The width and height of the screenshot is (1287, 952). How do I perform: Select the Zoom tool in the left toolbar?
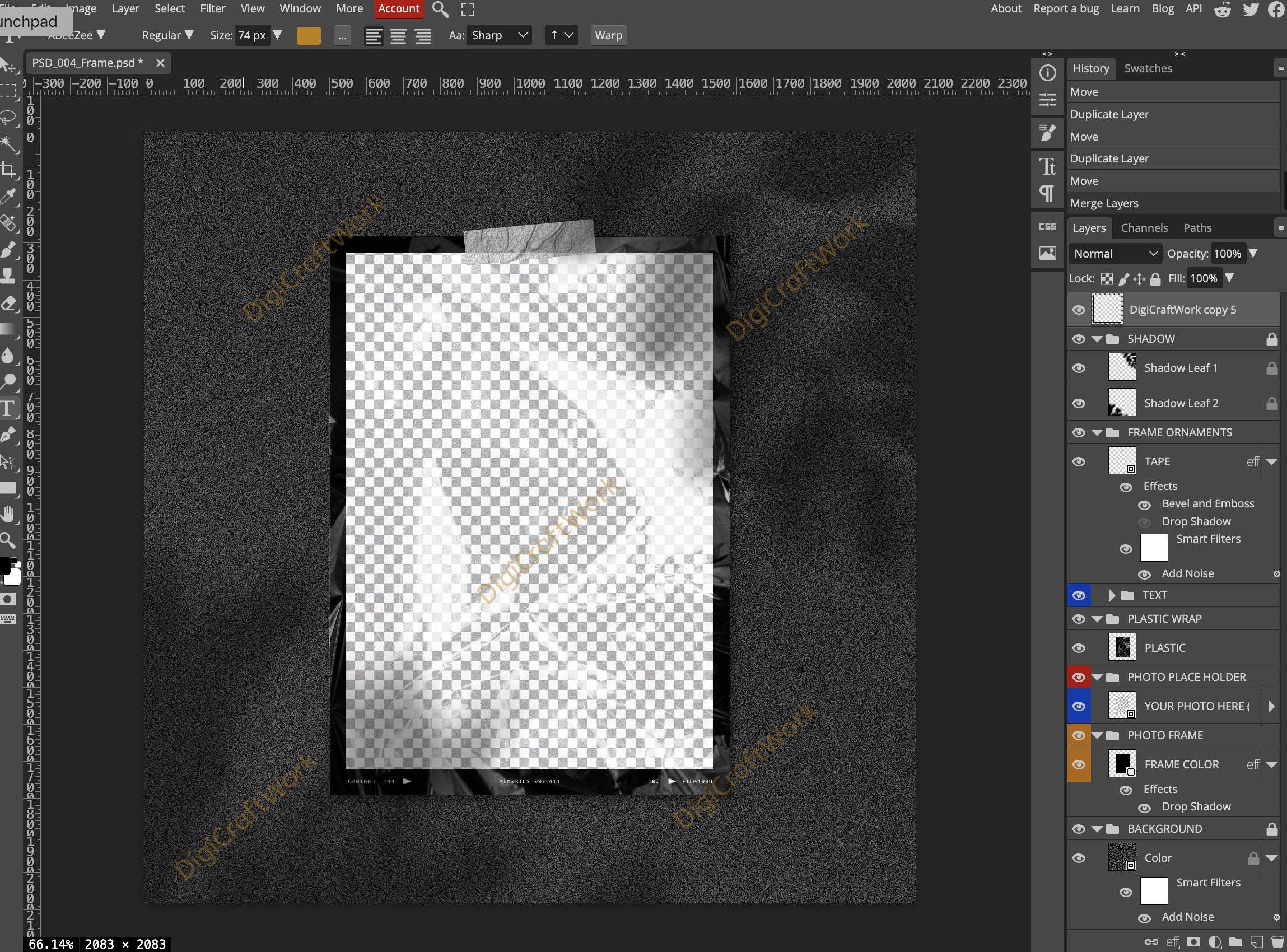click(8, 540)
